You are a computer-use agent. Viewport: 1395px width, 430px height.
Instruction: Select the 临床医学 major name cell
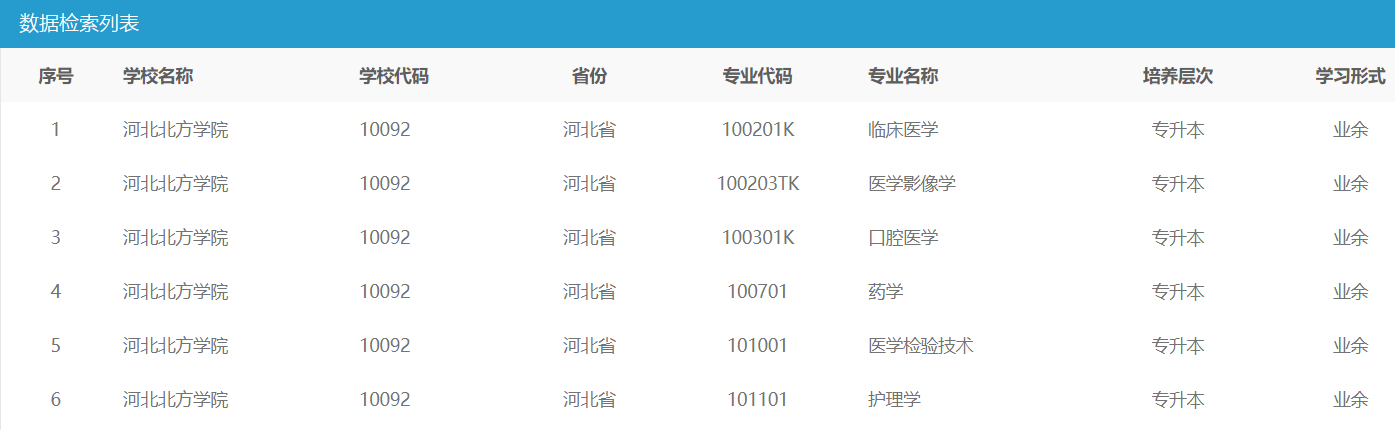[903, 130]
